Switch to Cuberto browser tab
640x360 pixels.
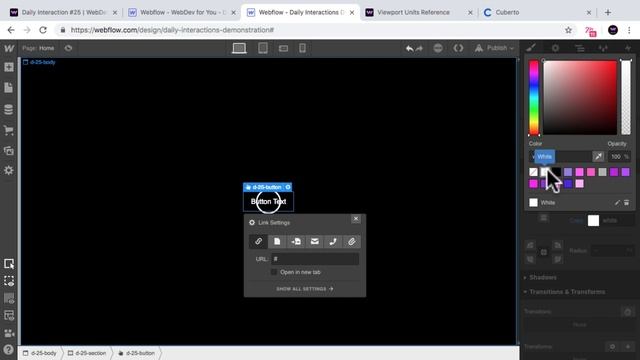click(x=538, y=13)
